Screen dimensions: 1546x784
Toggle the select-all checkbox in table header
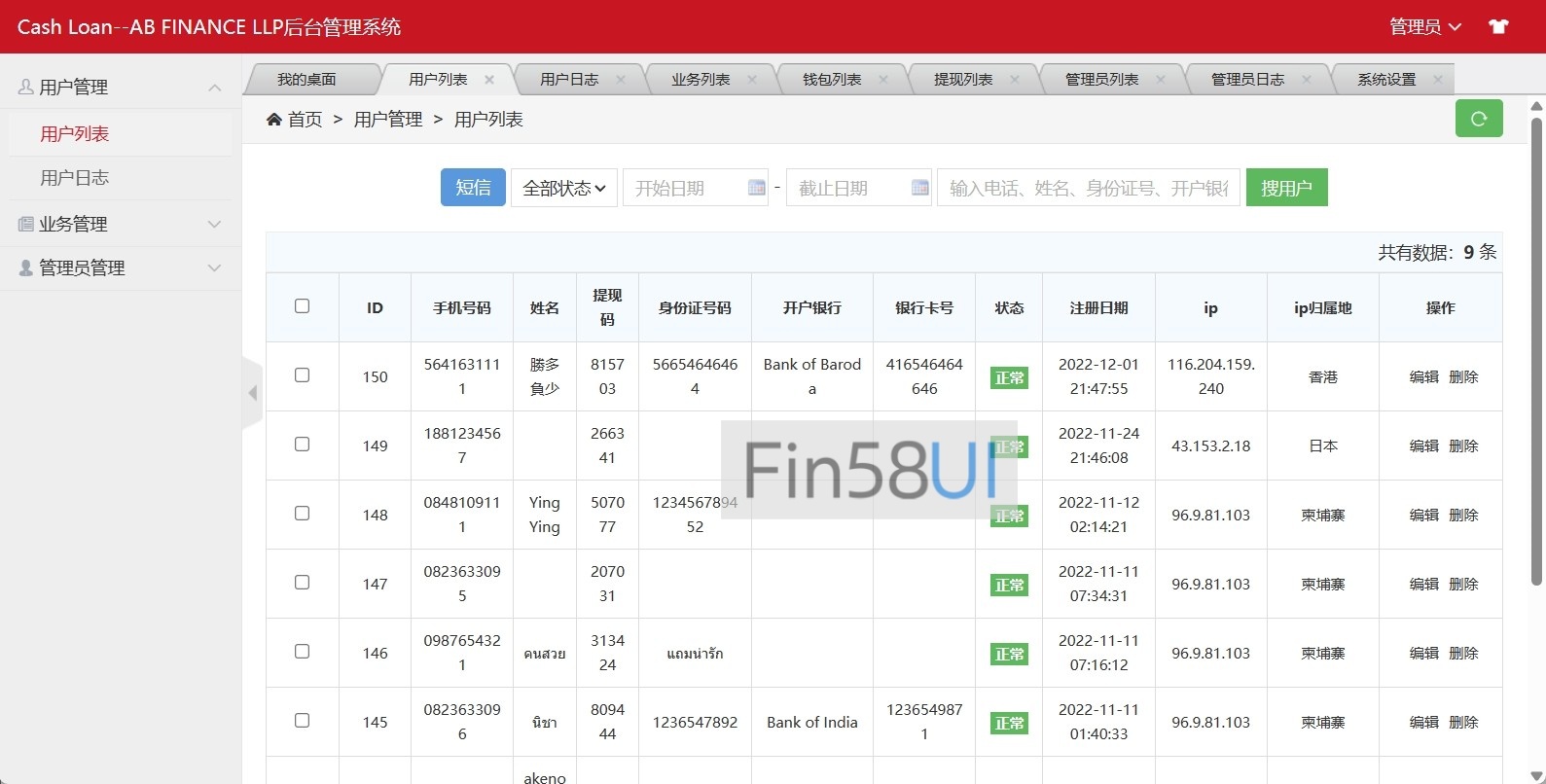[302, 306]
